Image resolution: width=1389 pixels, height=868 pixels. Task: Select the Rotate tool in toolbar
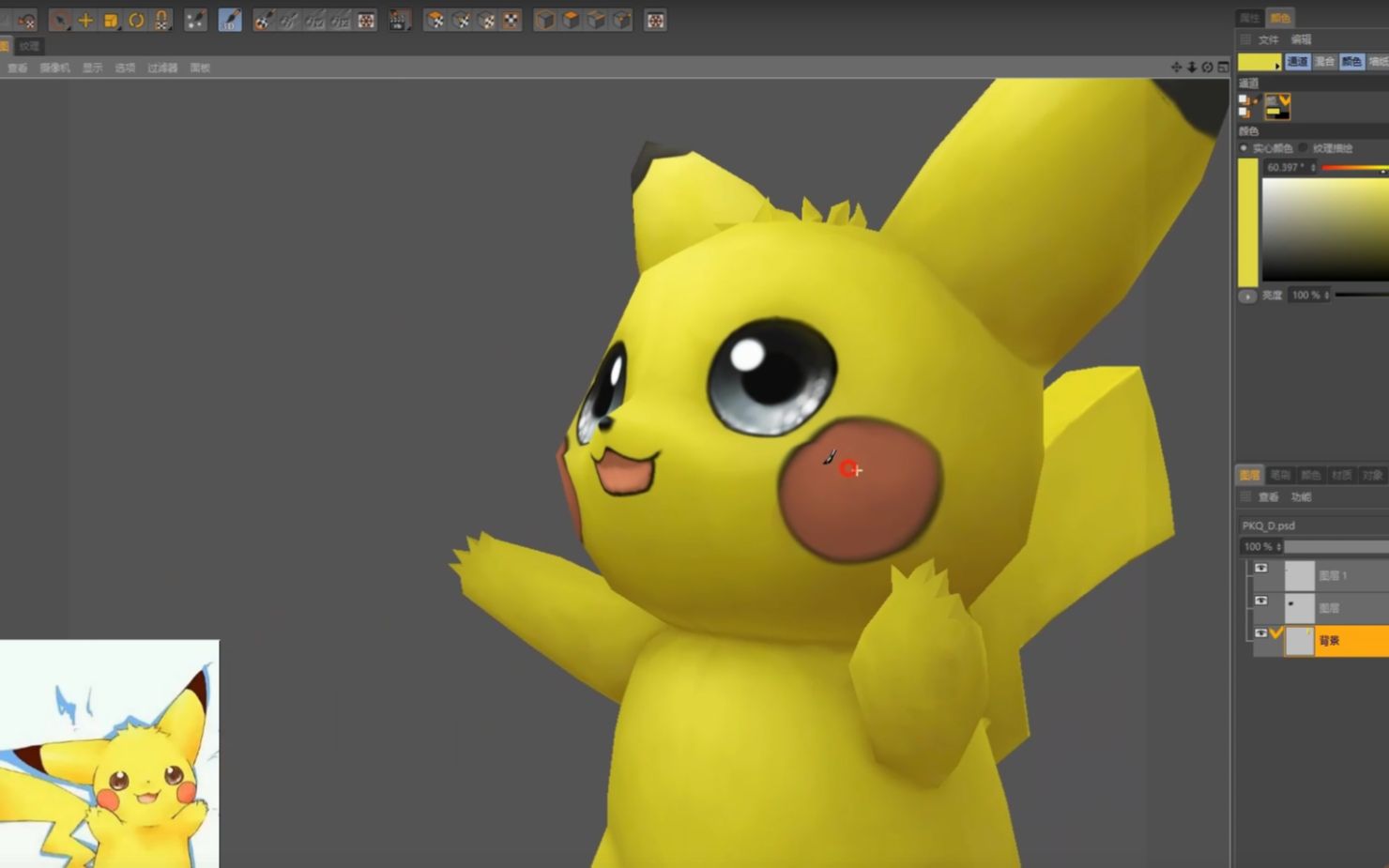(x=136, y=20)
